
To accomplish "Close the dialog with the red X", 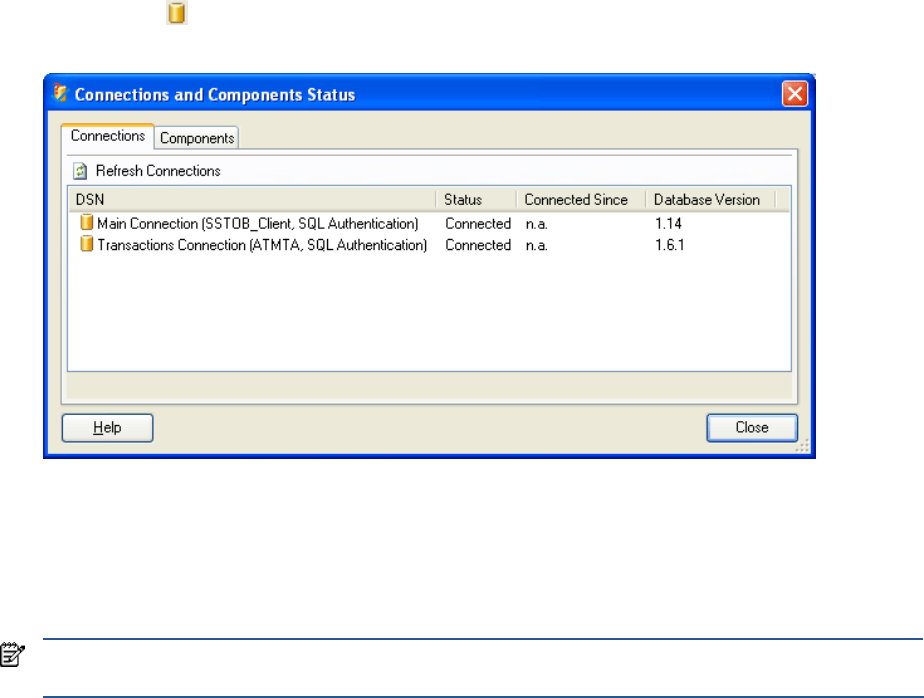I will click(794, 95).
